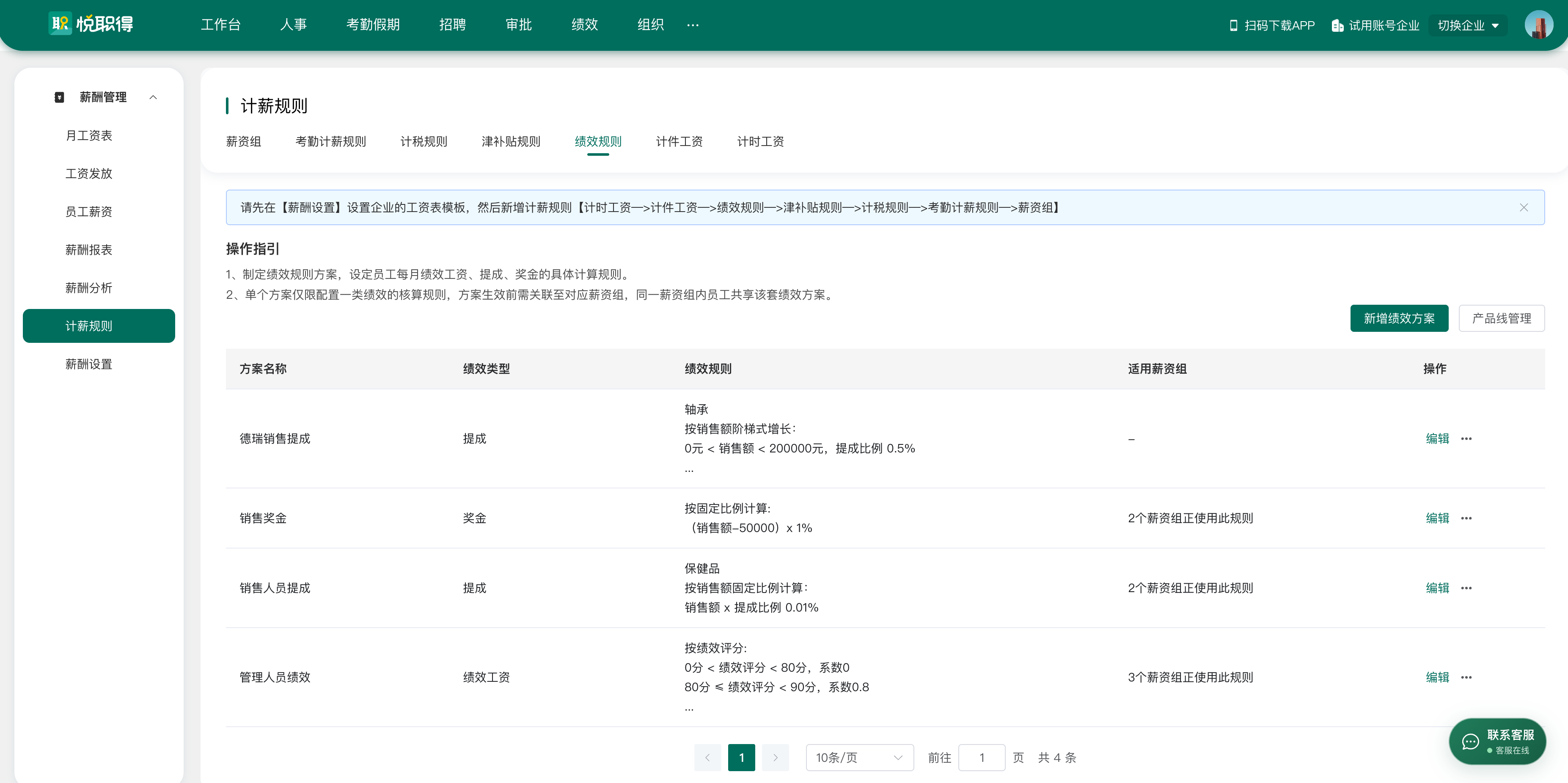The width and height of the screenshot is (1568, 783).
Task: Open 月工资表 in the sidebar
Action: [89, 136]
